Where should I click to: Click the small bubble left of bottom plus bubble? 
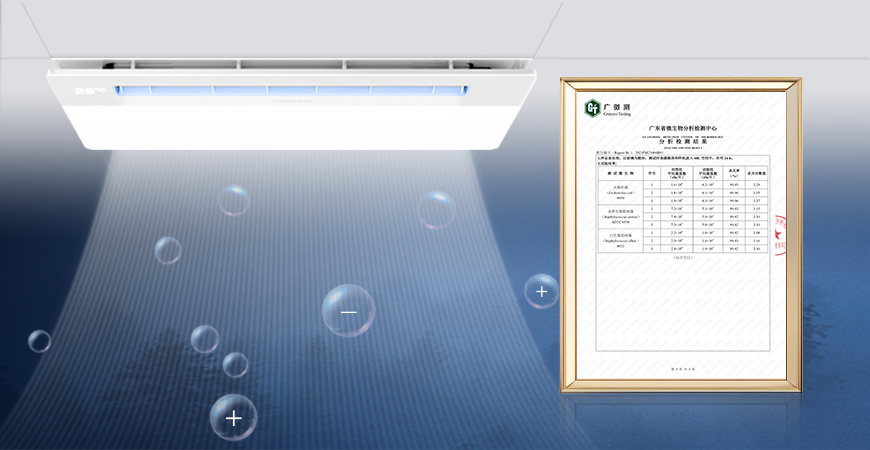pyautogui.click(x=203, y=339)
